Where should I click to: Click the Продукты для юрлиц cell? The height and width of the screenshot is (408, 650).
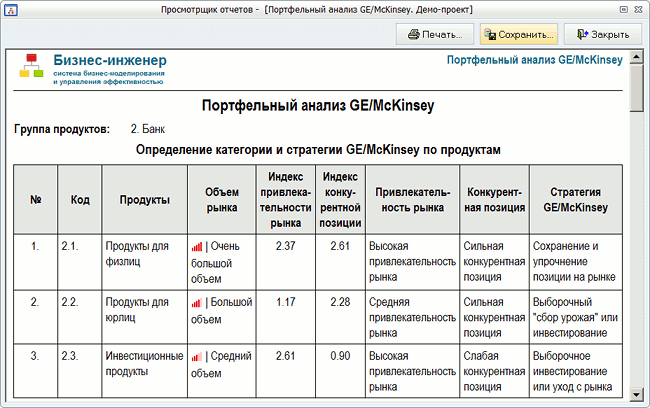tap(145, 317)
